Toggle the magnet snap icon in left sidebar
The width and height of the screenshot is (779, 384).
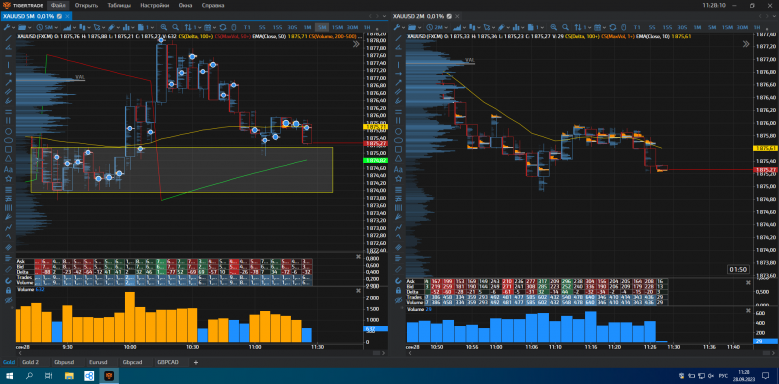pos(8,281)
